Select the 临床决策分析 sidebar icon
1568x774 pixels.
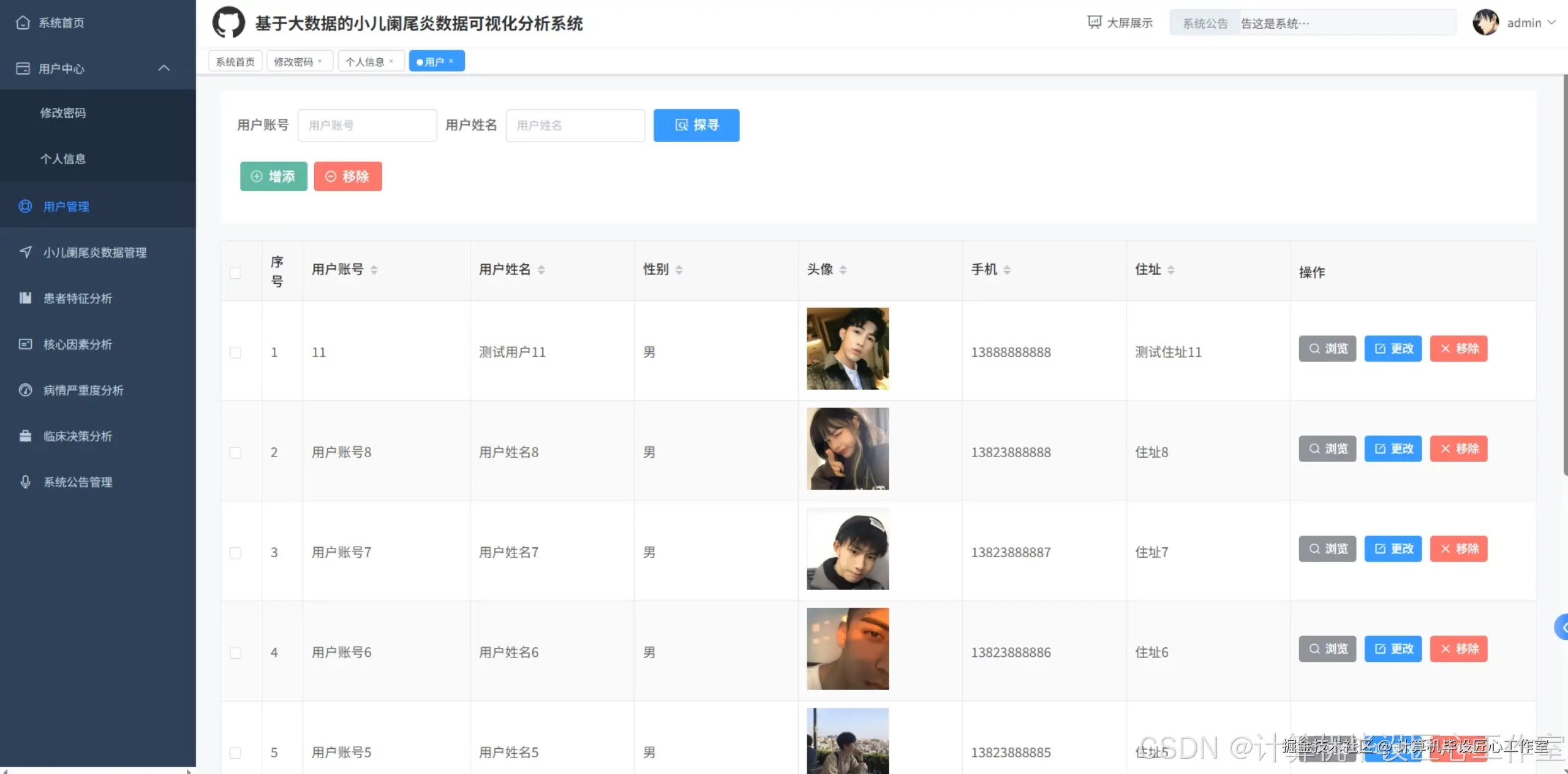point(25,436)
